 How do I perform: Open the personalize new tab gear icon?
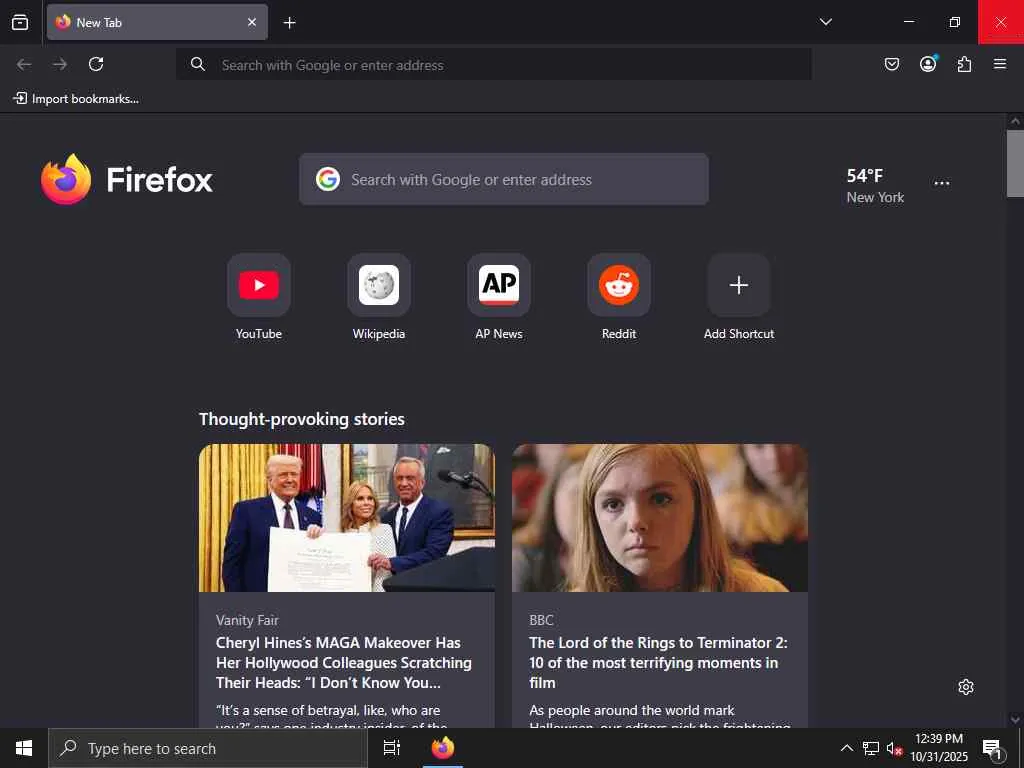pos(966,687)
